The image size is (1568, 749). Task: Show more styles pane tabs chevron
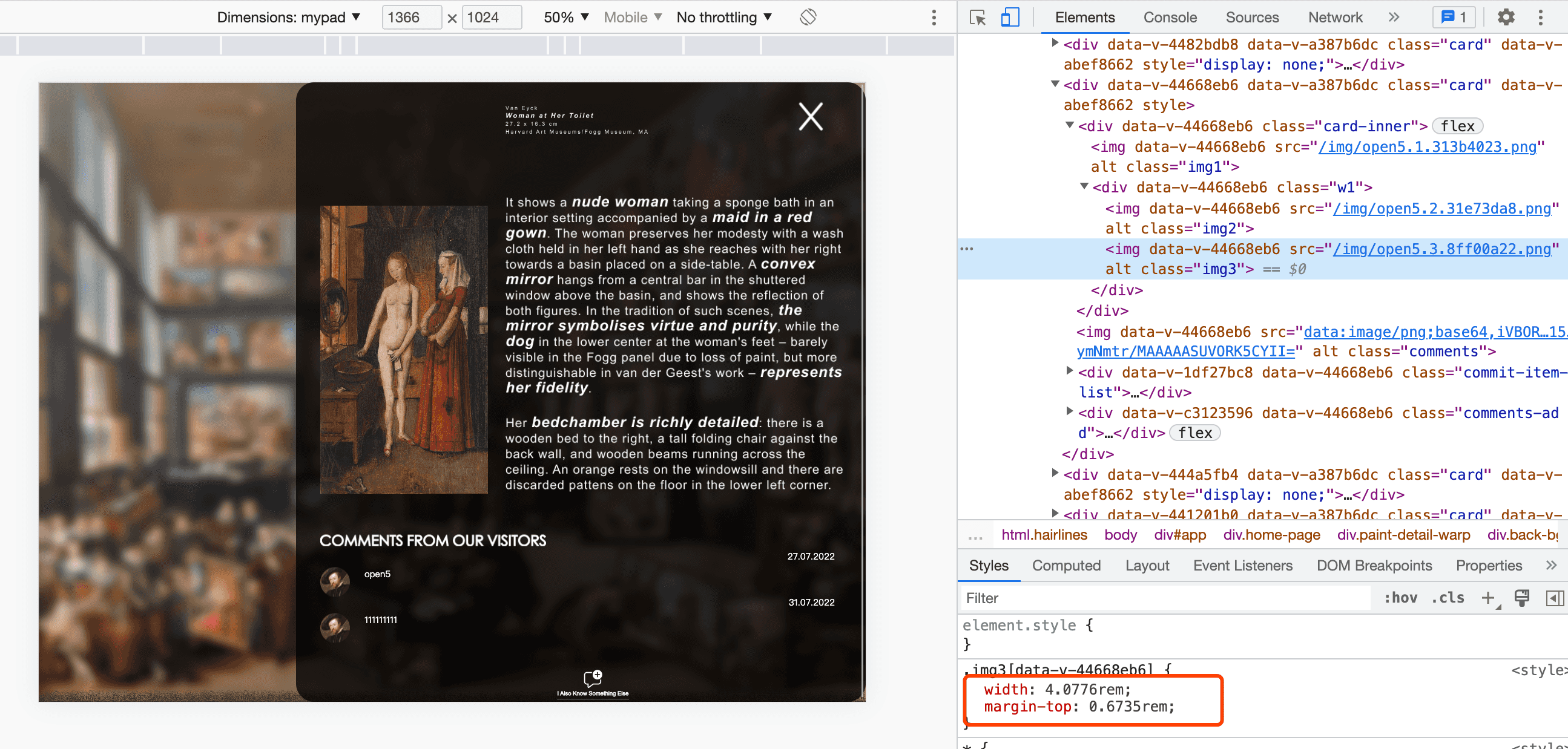(1552, 565)
